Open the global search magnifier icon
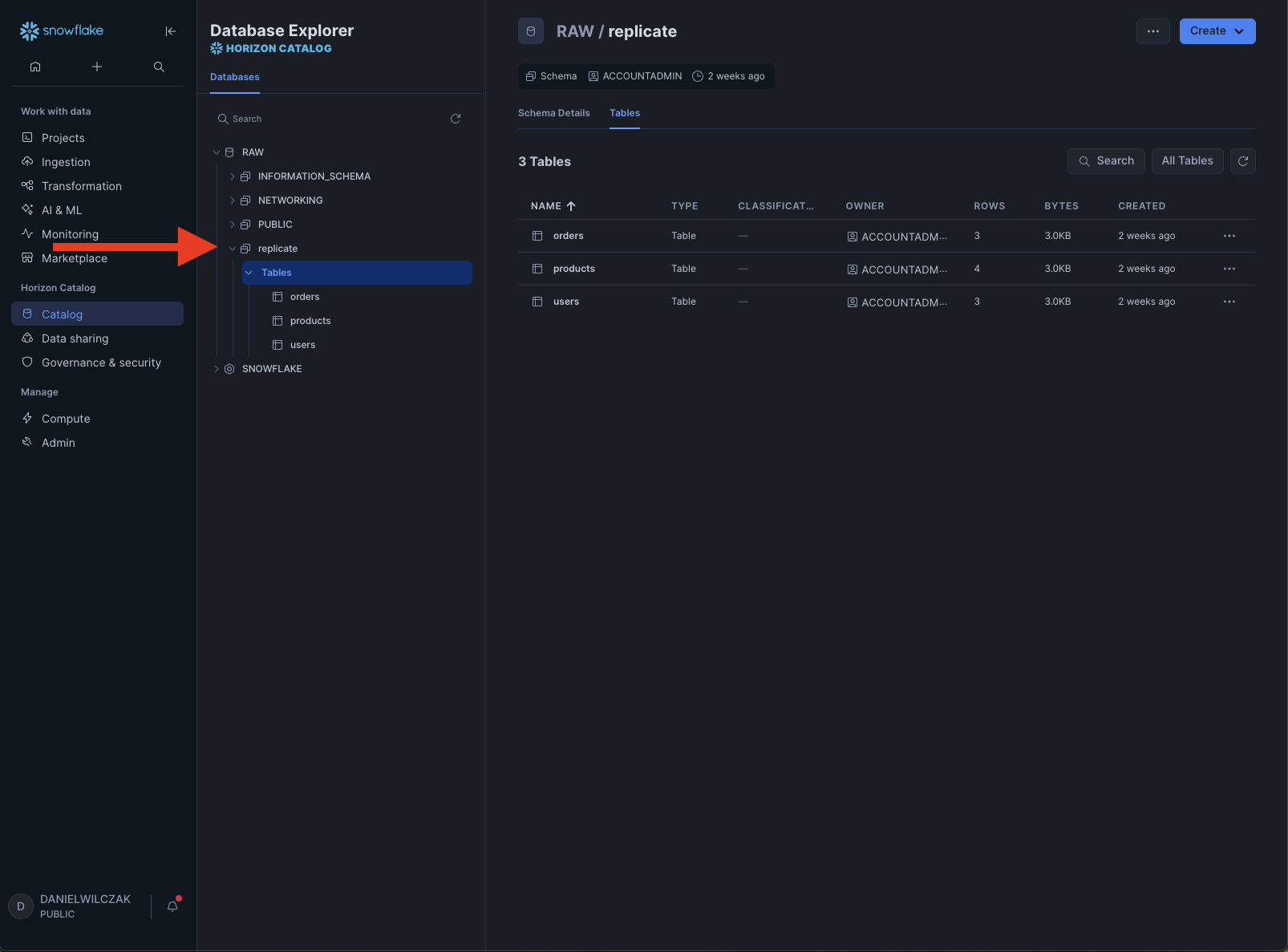1288x952 pixels. [159, 67]
